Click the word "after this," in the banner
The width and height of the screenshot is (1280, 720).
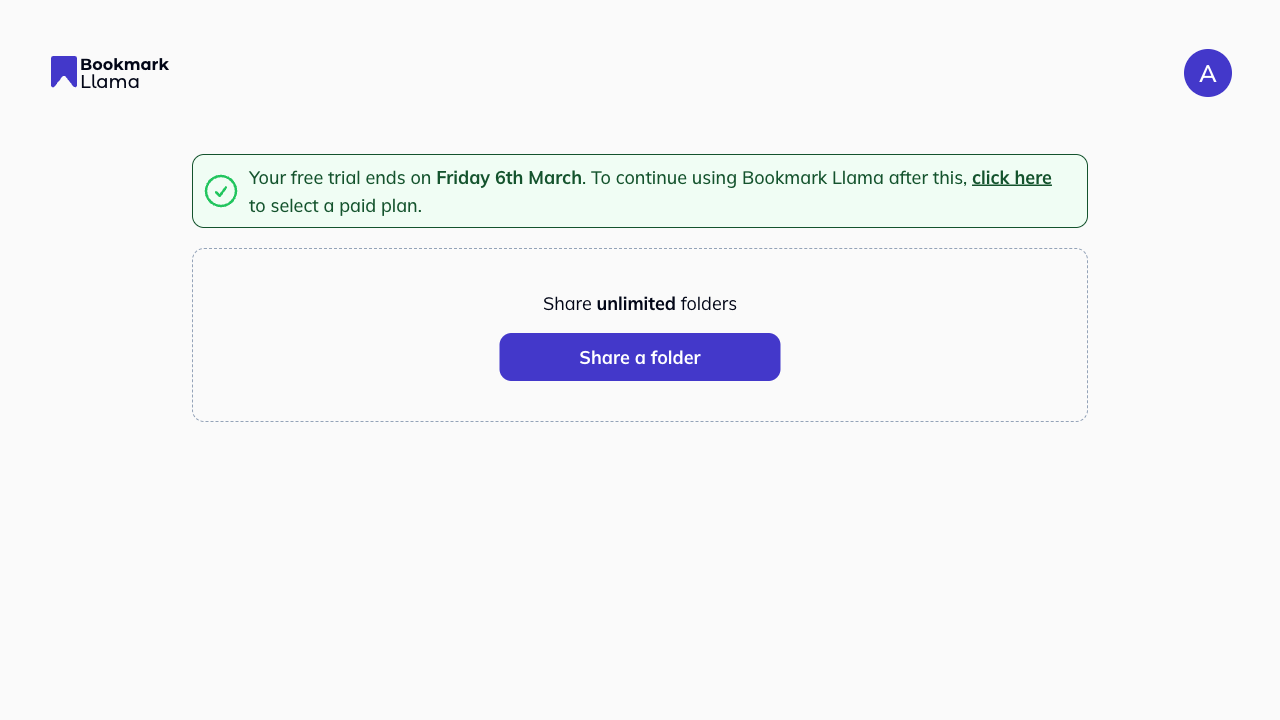click(928, 178)
